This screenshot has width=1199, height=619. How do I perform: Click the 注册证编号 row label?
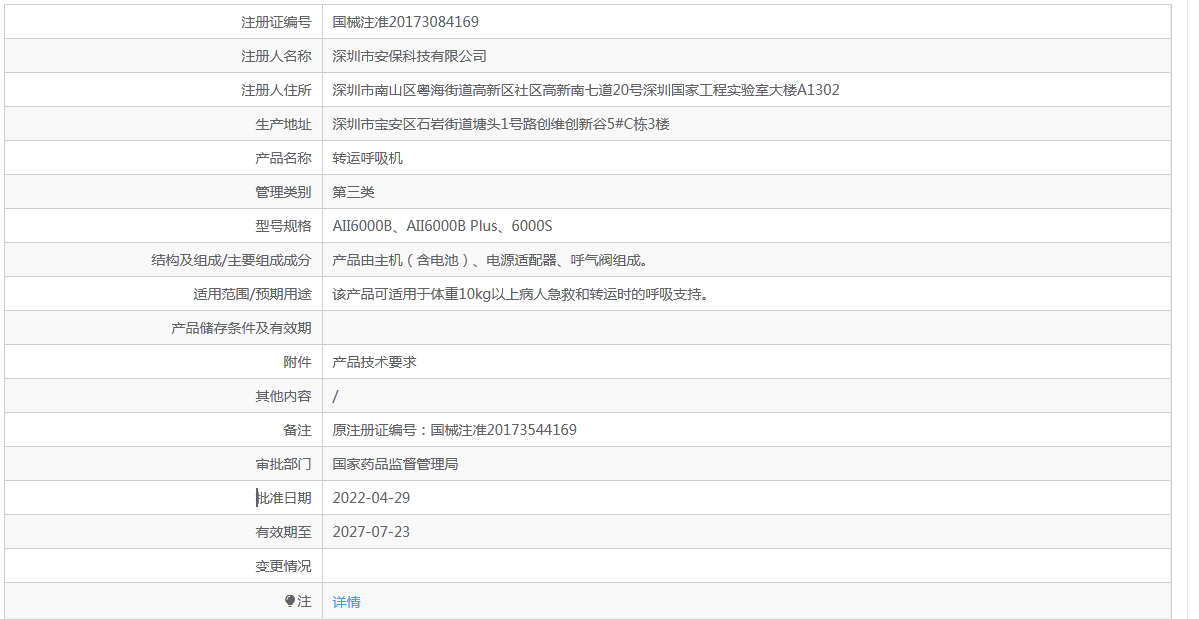tap(276, 22)
